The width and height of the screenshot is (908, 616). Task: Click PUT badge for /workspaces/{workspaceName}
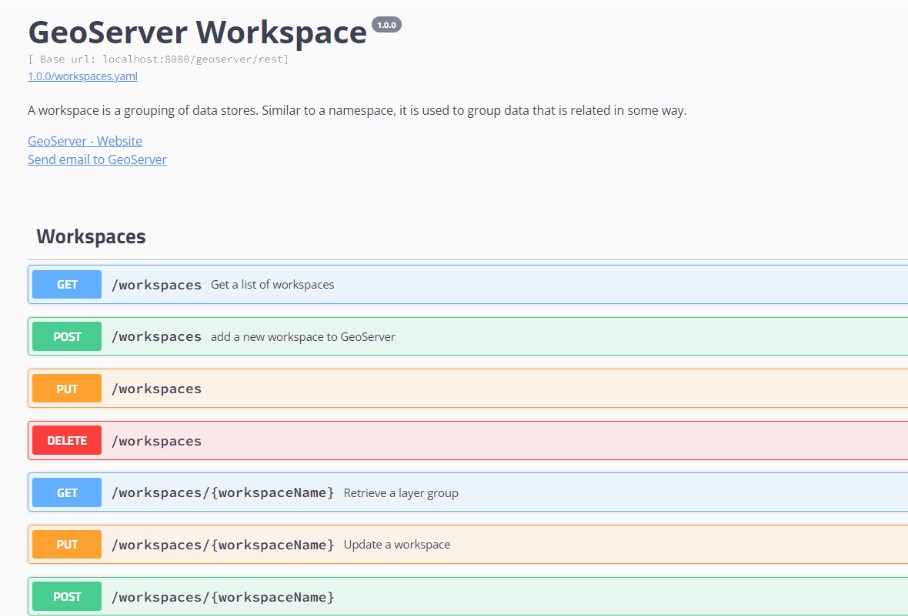(x=67, y=545)
